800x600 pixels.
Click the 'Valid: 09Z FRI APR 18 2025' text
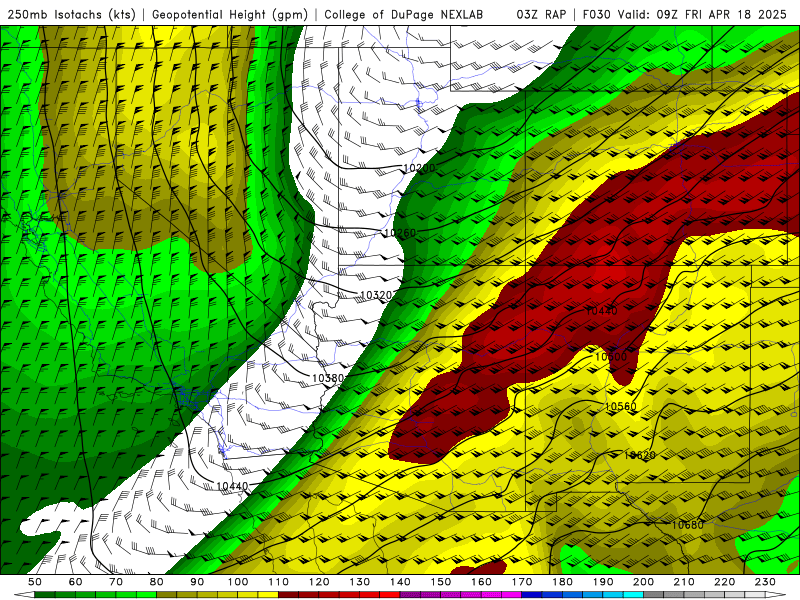(702, 15)
